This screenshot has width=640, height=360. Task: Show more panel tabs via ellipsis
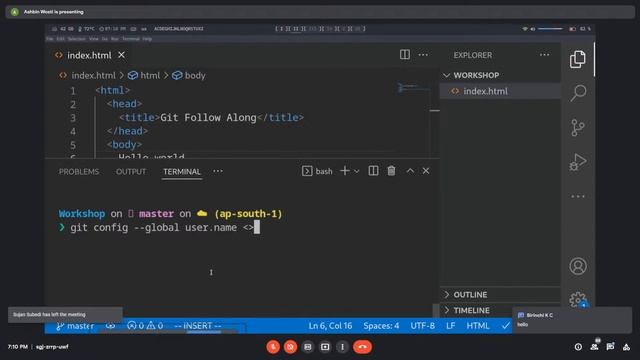[x=218, y=171]
